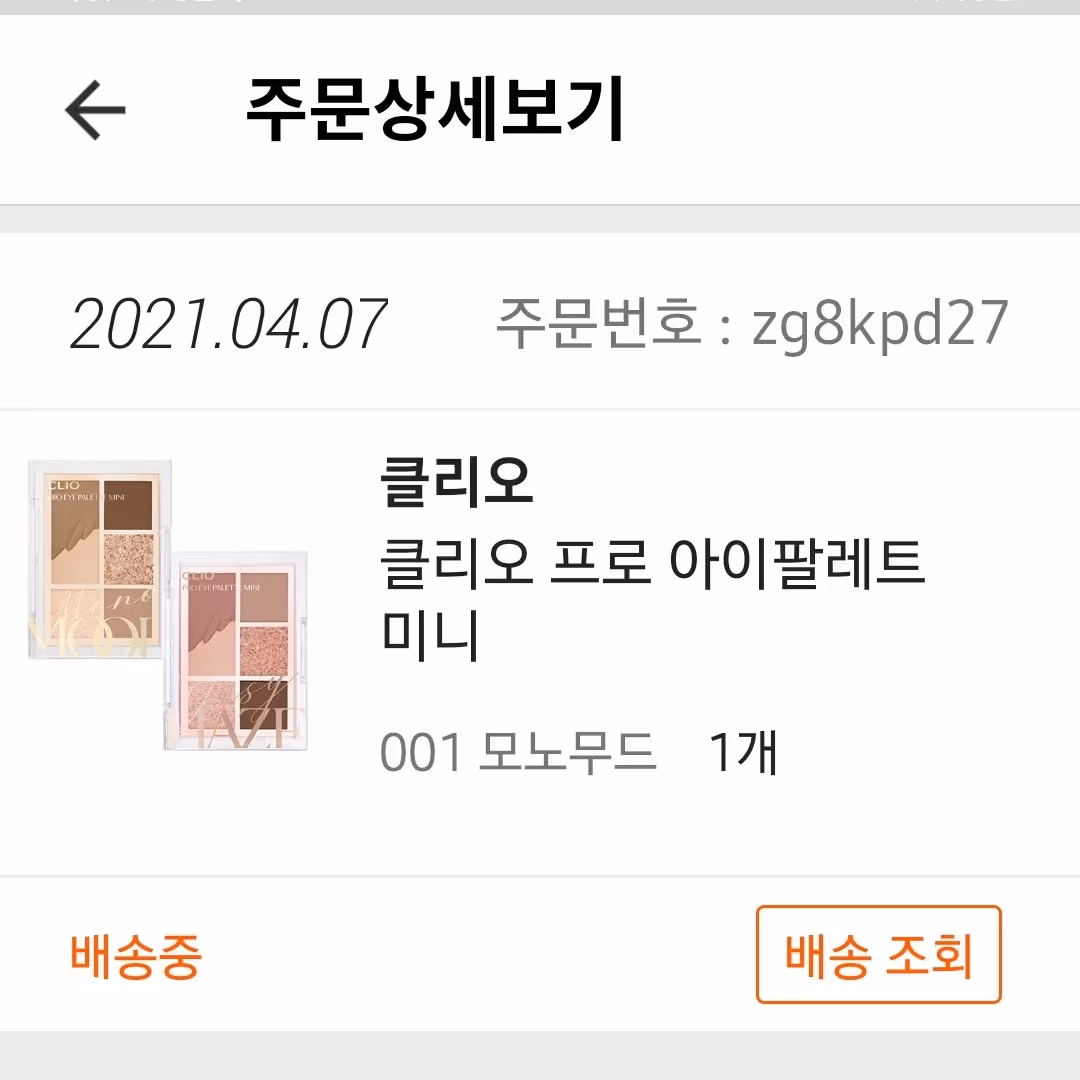Click the CLIO logo on the upper palette
The image size is (1080, 1080).
pyautogui.click(x=64, y=486)
